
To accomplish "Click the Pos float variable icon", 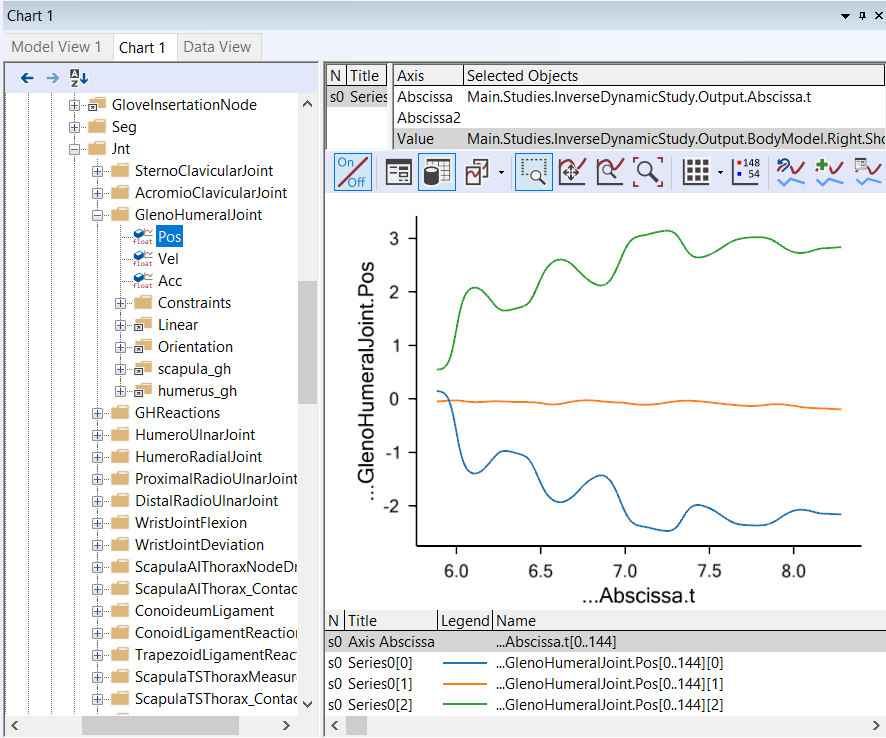I will [143, 237].
